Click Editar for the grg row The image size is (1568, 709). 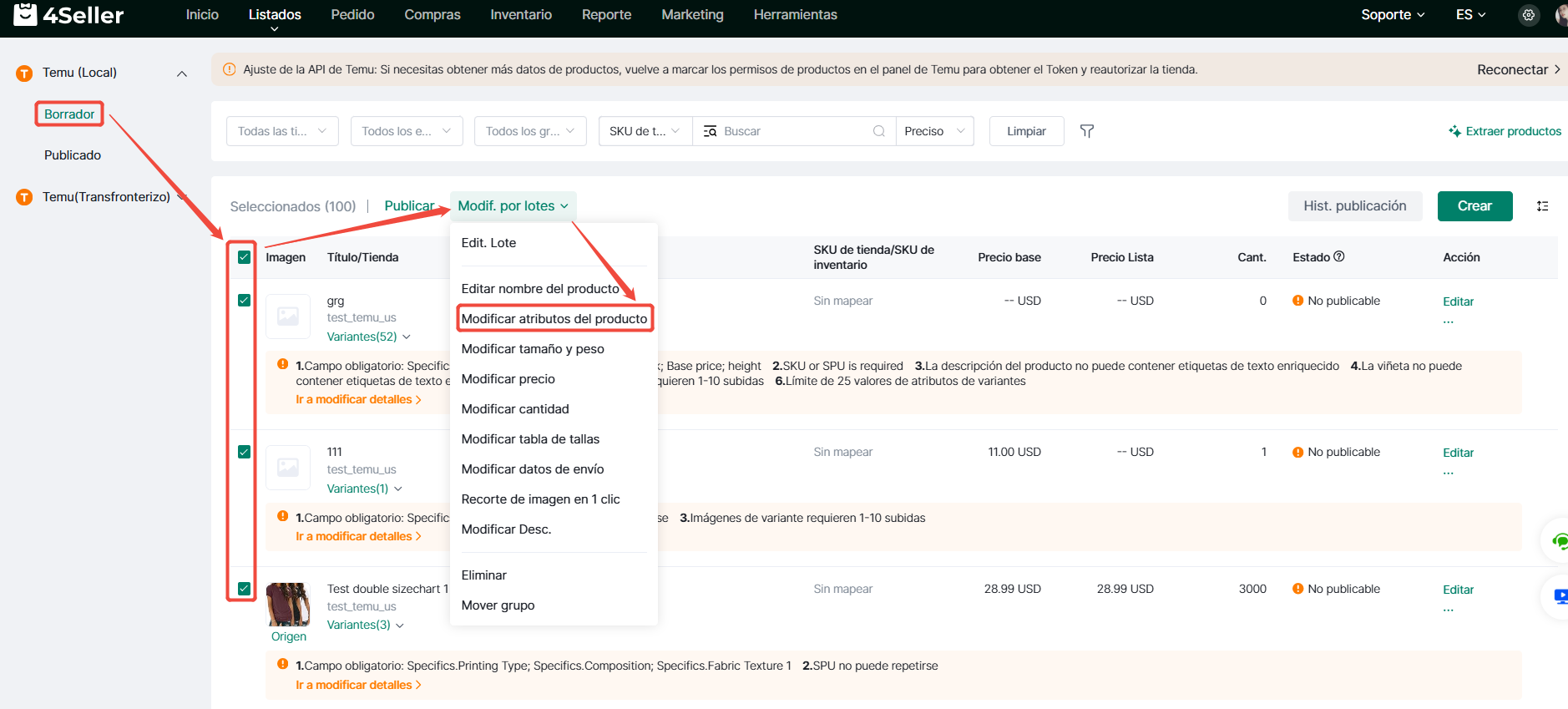(x=1458, y=301)
